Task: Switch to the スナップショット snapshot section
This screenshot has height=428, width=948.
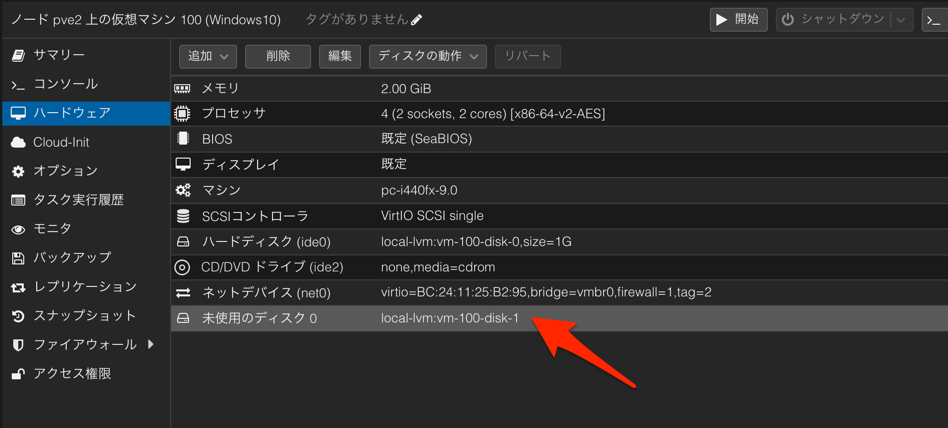Action: tap(84, 316)
